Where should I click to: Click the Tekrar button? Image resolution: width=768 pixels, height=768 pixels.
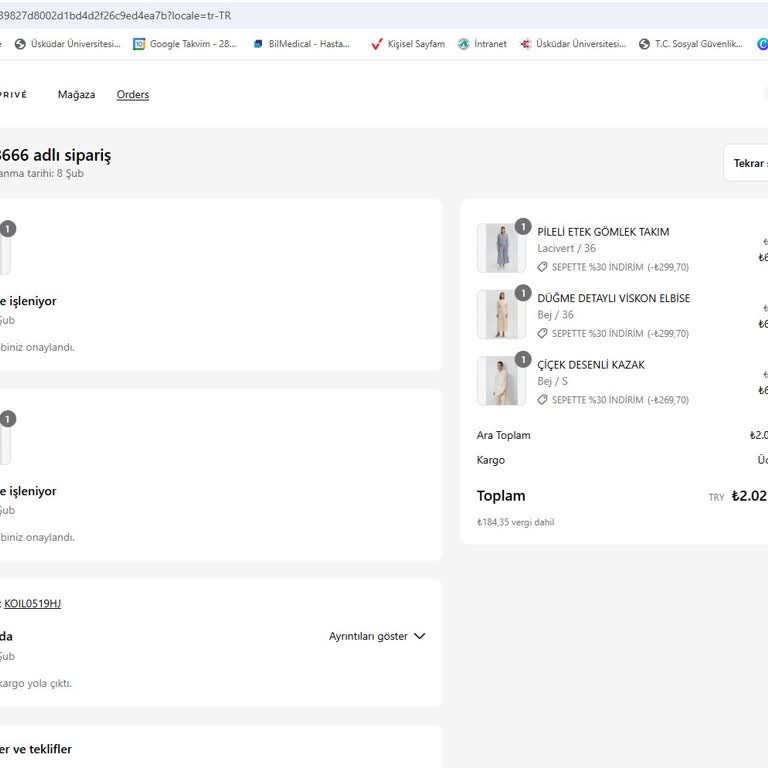coord(746,163)
